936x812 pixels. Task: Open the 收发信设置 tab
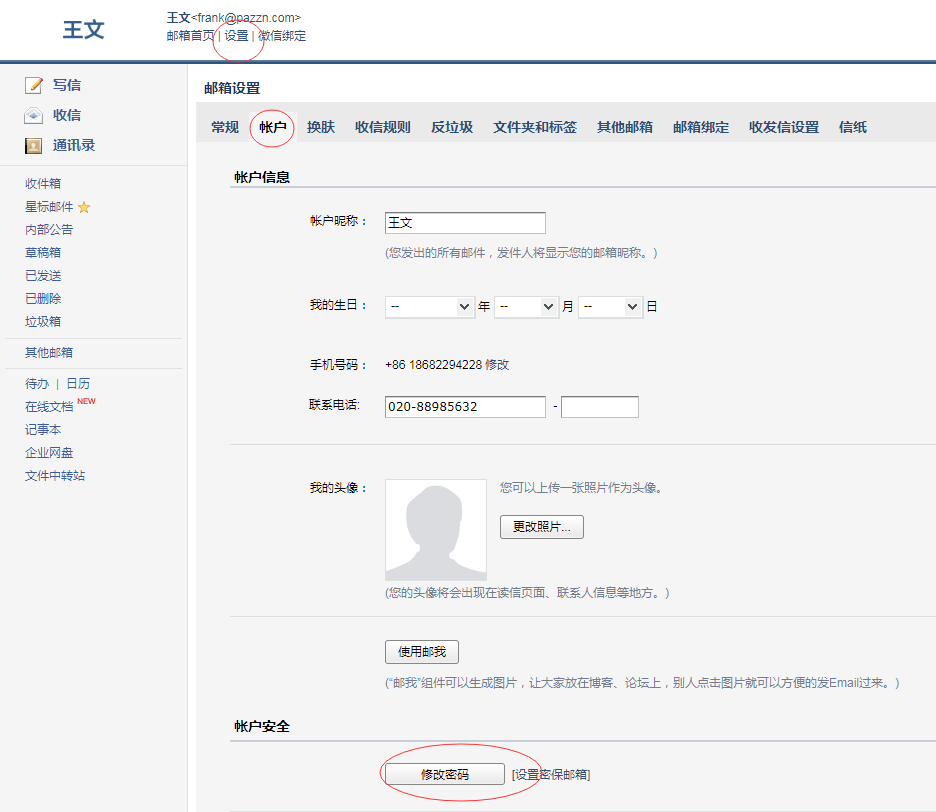(784, 127)
